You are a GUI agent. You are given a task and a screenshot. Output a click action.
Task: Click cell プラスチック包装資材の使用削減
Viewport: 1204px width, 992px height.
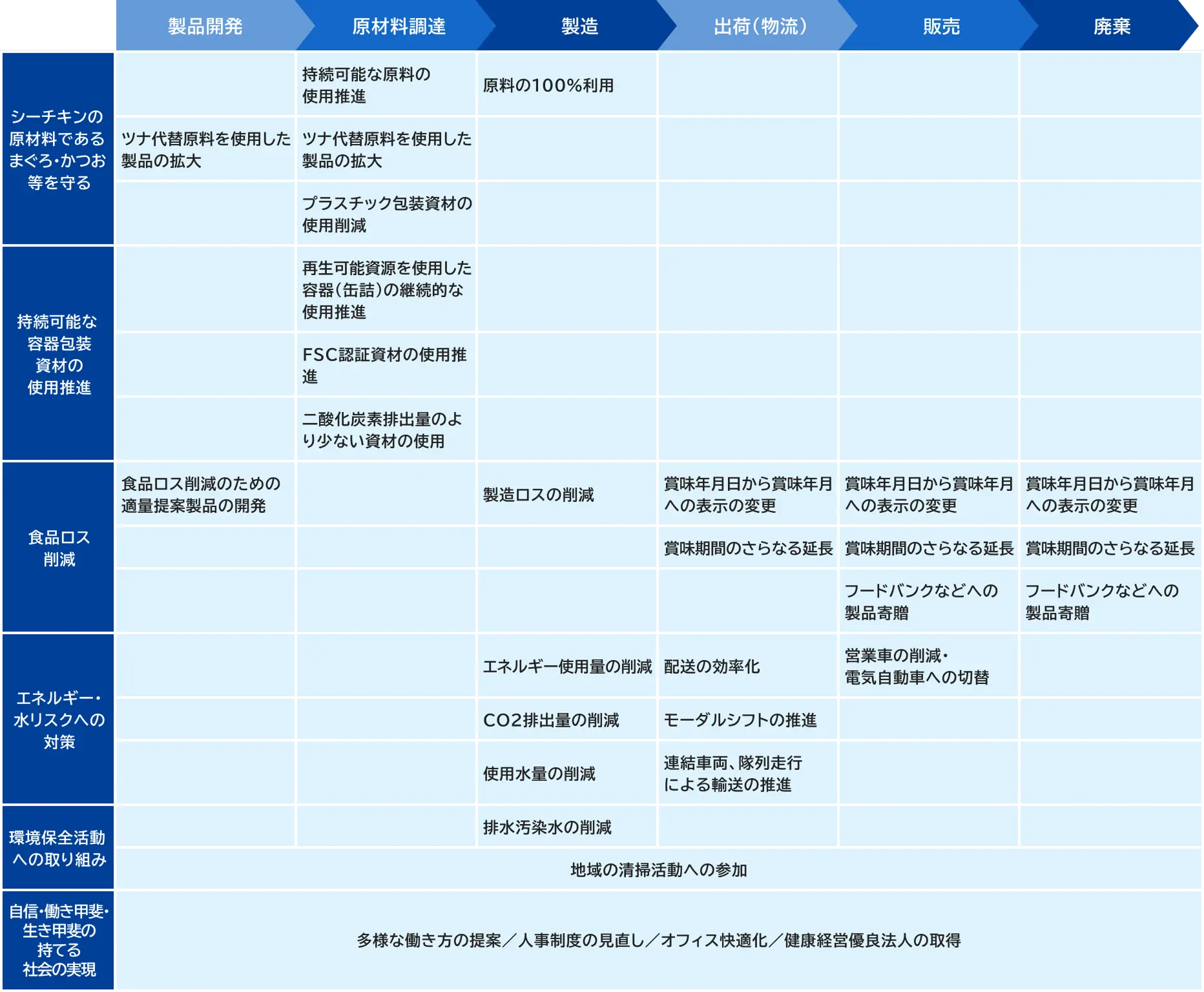pos(386,214)
